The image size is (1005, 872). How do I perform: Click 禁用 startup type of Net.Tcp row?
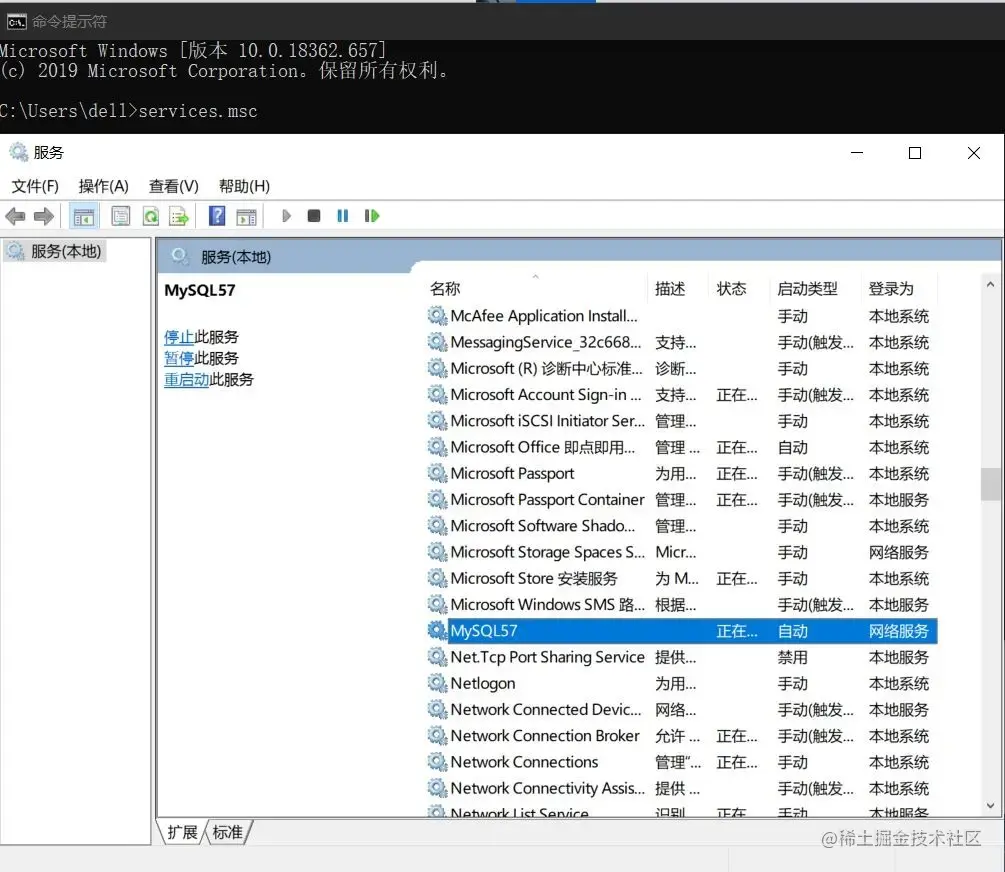point(792,657)
